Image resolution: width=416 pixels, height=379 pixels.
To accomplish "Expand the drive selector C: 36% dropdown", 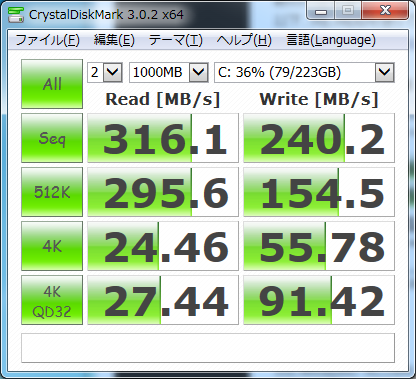I will (x=385, y=72).
